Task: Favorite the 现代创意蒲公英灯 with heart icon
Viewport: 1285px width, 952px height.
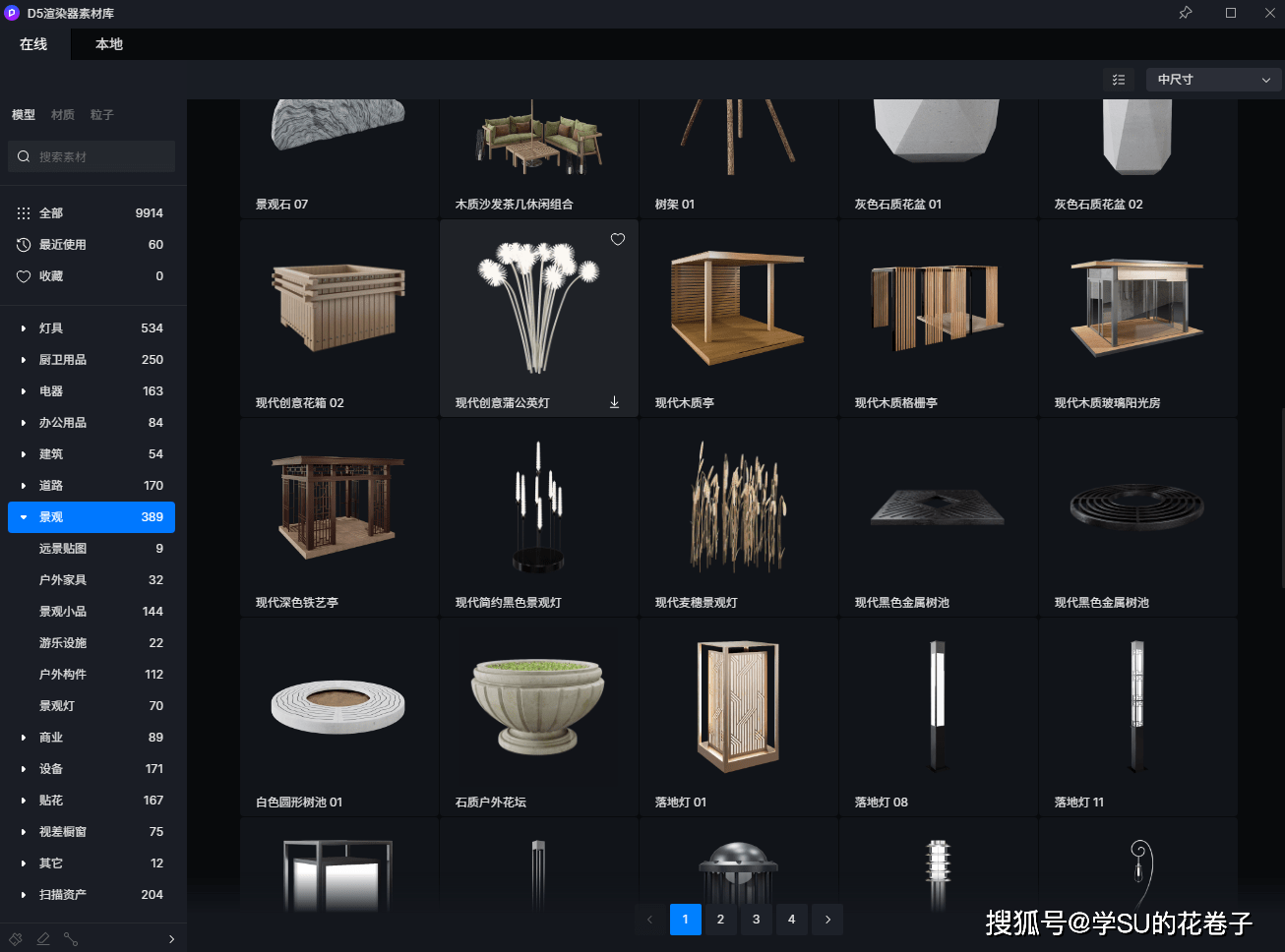Action: tap(618, 239)
